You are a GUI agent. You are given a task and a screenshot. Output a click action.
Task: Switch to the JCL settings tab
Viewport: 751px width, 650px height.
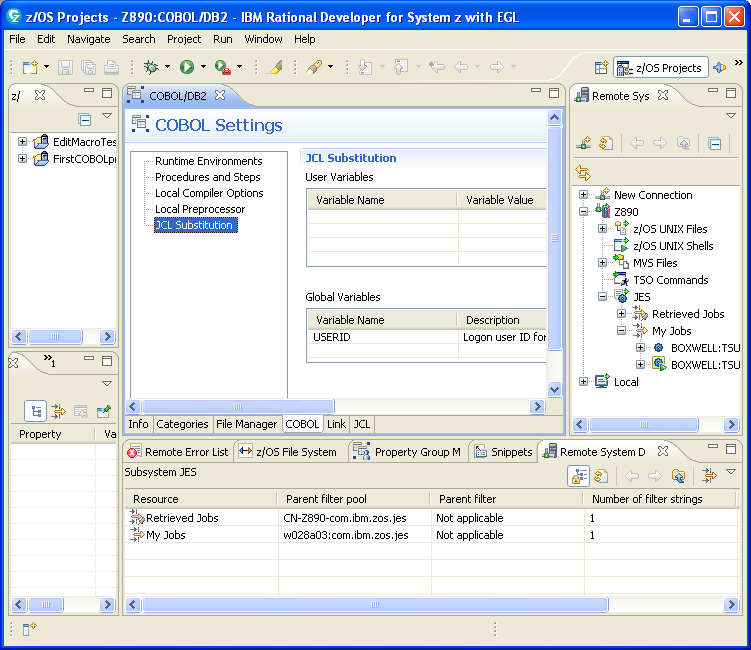coord(362,424)
